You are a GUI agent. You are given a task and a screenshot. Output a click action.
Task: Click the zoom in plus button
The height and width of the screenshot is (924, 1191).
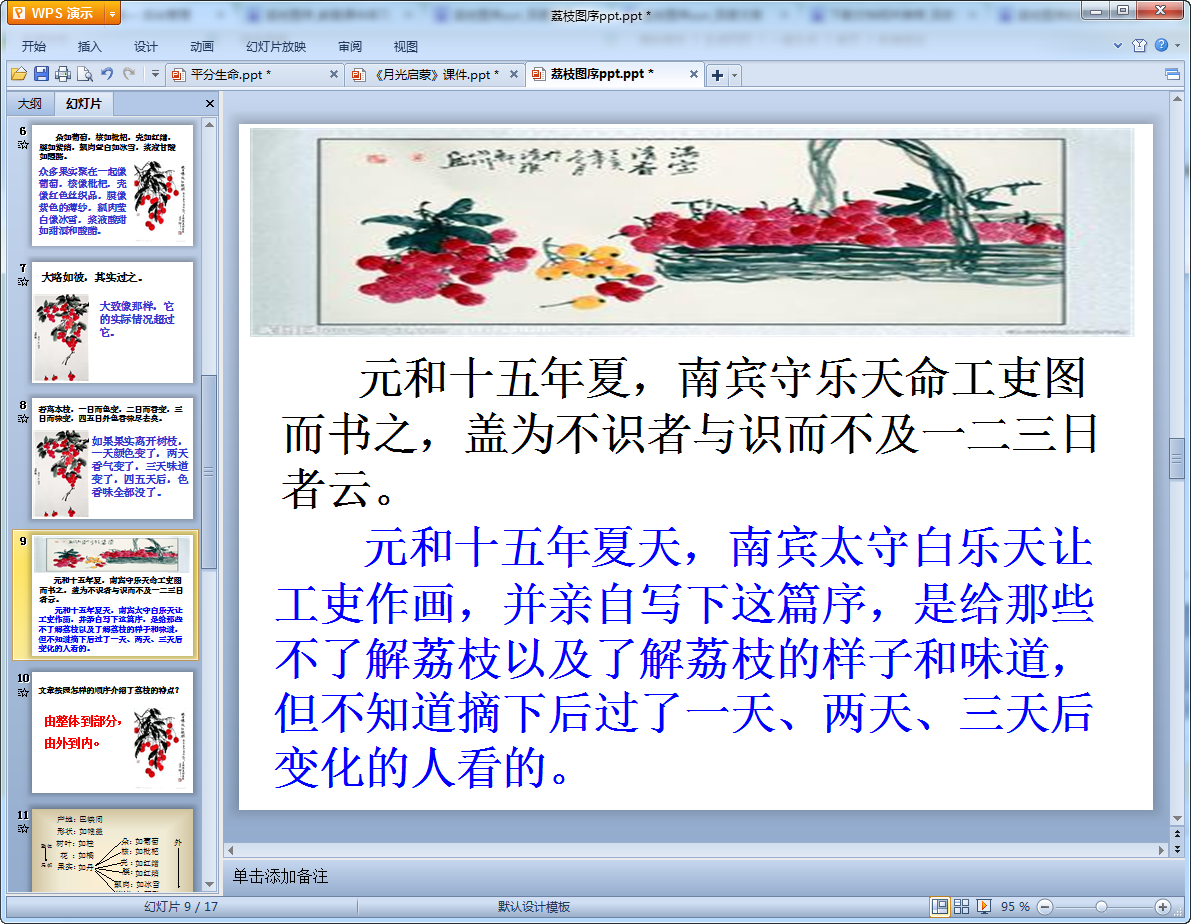tap(1163, 907)
